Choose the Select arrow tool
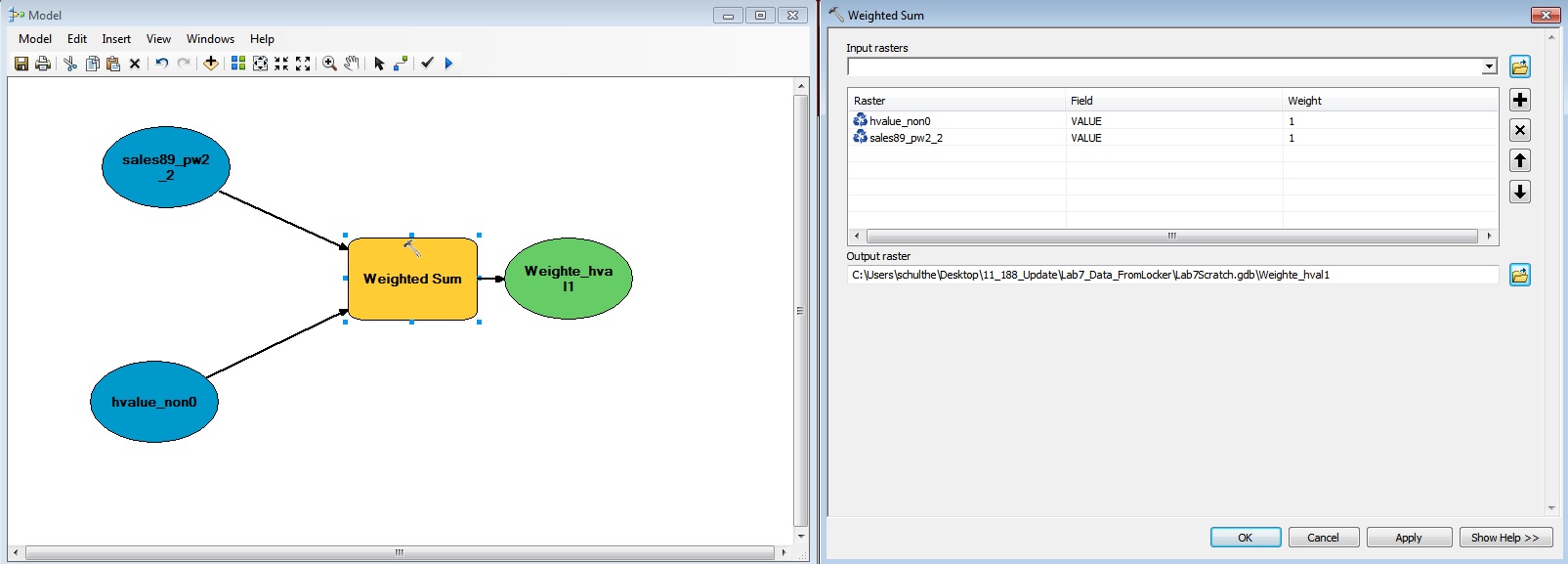 (379, 64)
